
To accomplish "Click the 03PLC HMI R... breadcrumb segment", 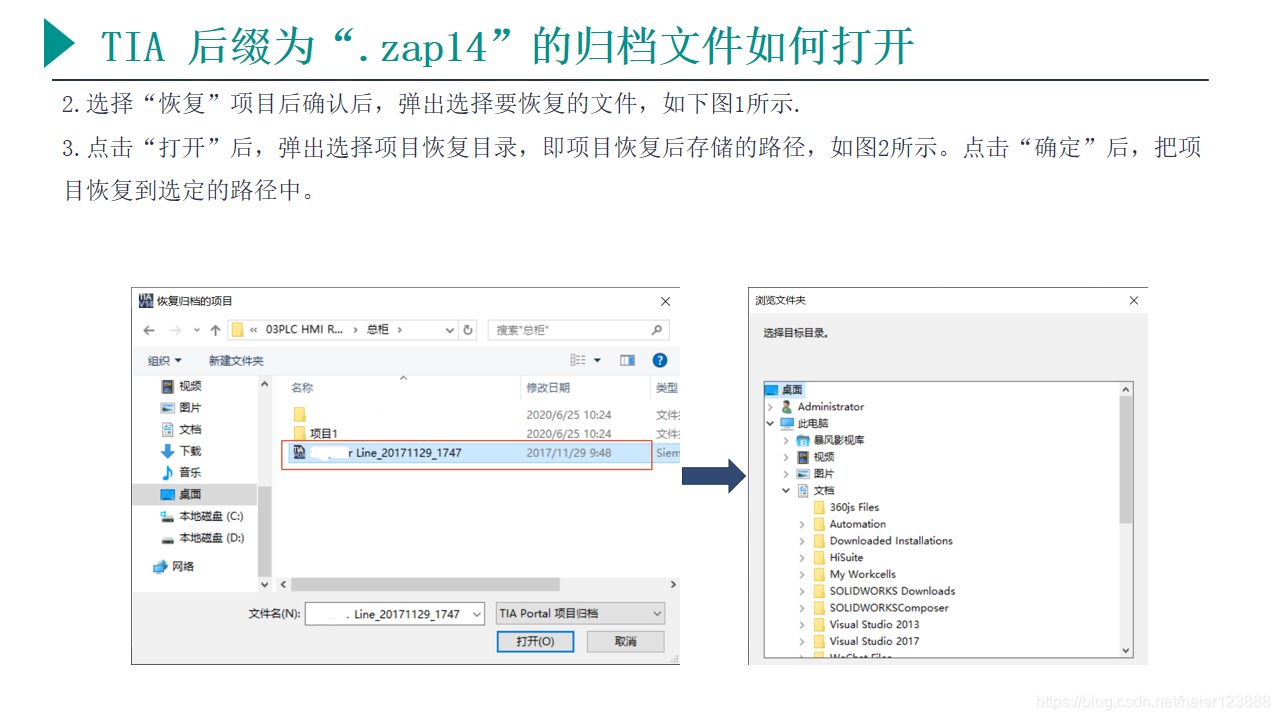I will pos(304,329).
